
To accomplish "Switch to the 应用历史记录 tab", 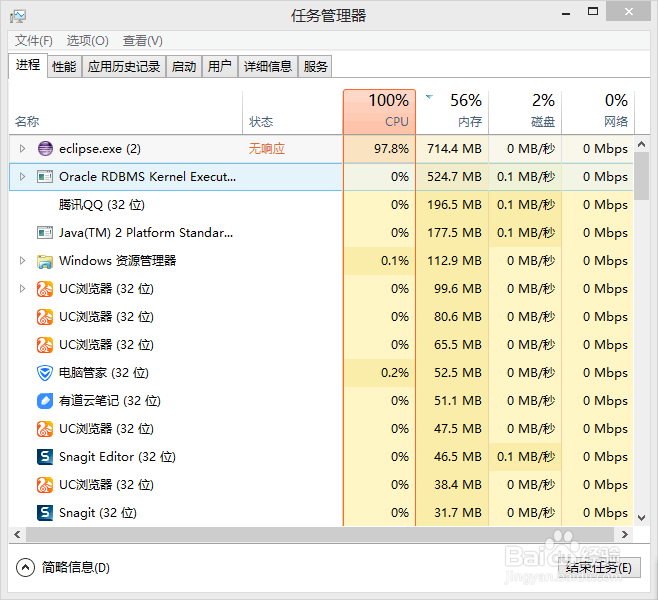I will coord(124,66).
